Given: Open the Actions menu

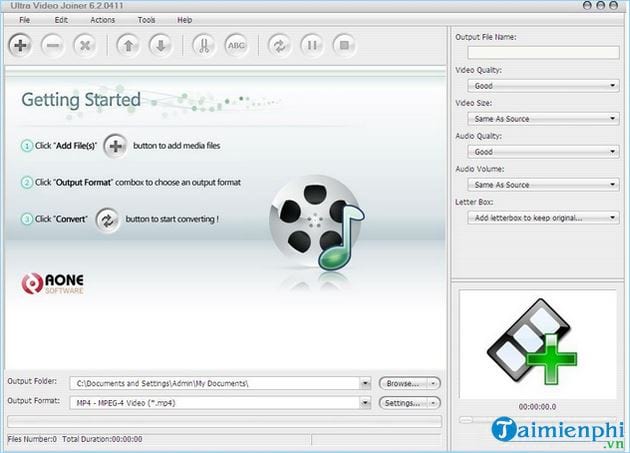Looking at the screenshot, I should 102,20.
